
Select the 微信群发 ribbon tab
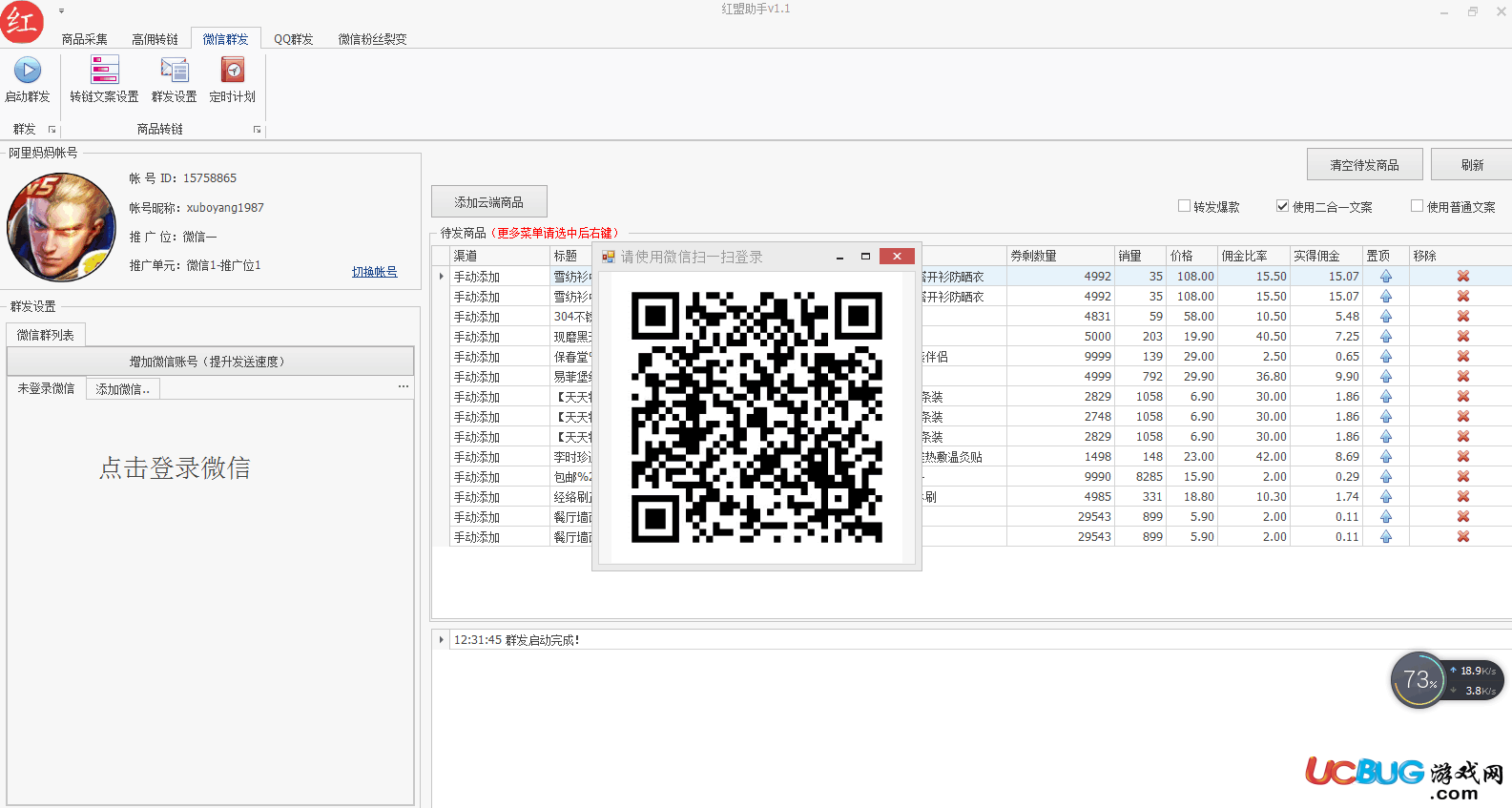[x=225, y=39]
